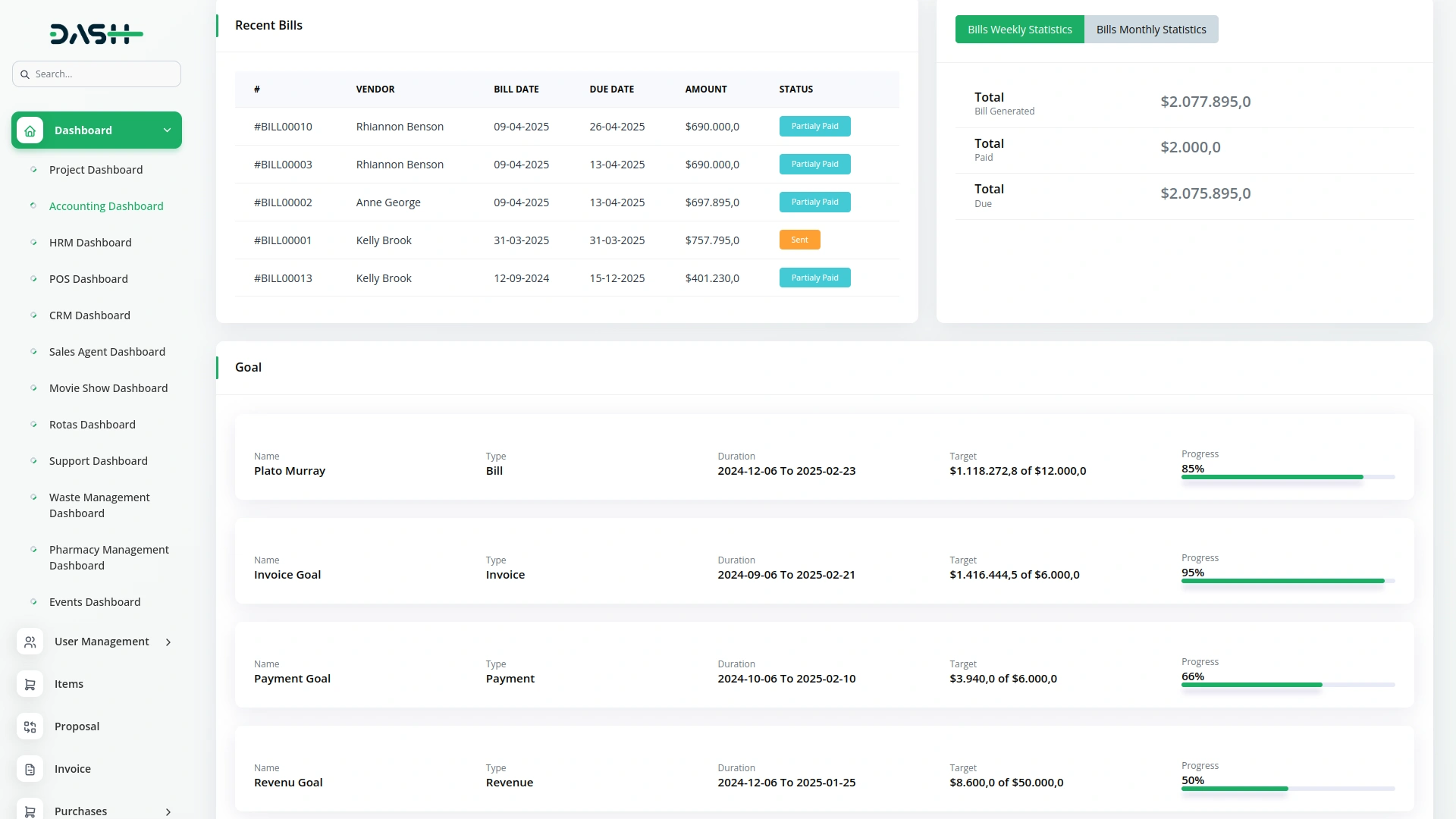Click the orange Sent status badge
This screenshot has height=819, width=1456.
click(x=799, y=240)
